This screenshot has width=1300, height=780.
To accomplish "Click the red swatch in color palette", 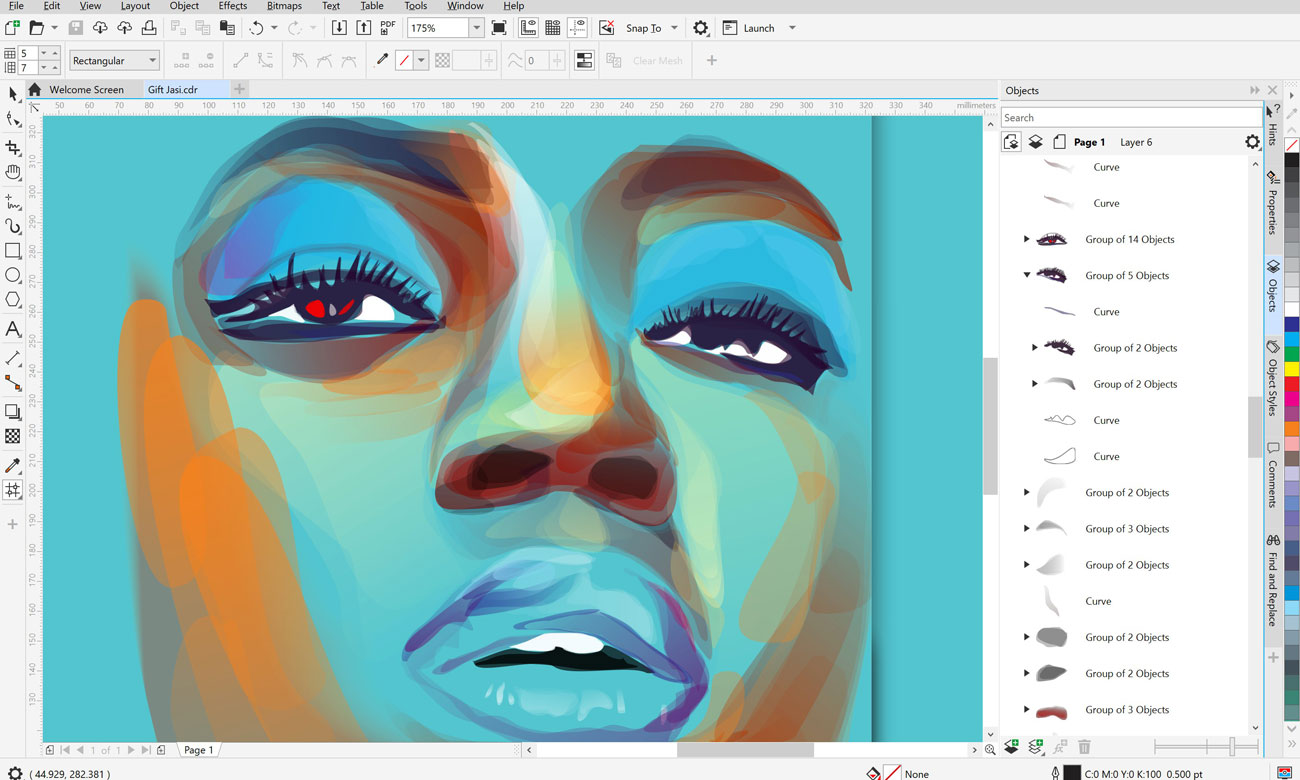I will pos(1292,385).
